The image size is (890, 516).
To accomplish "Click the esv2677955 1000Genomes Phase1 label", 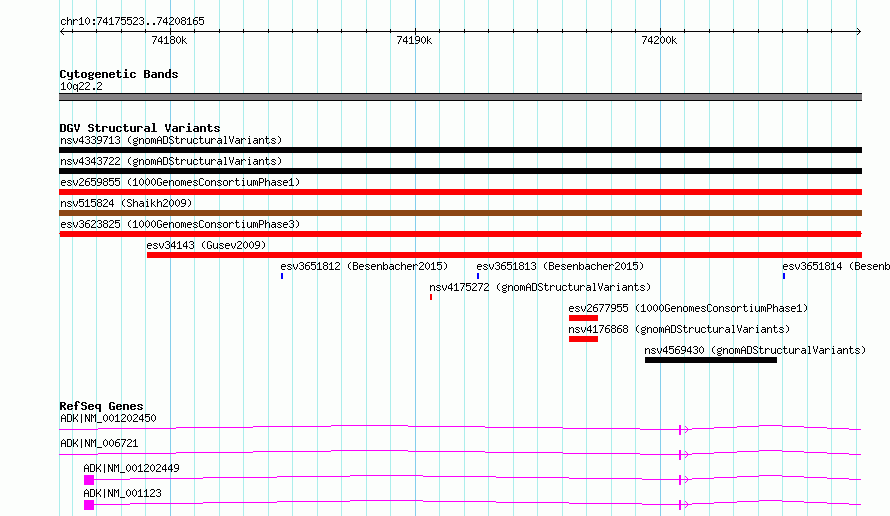I will tap(688, 308).
